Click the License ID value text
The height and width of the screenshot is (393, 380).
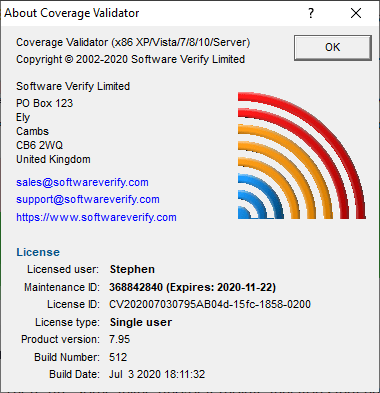point(210,304)
